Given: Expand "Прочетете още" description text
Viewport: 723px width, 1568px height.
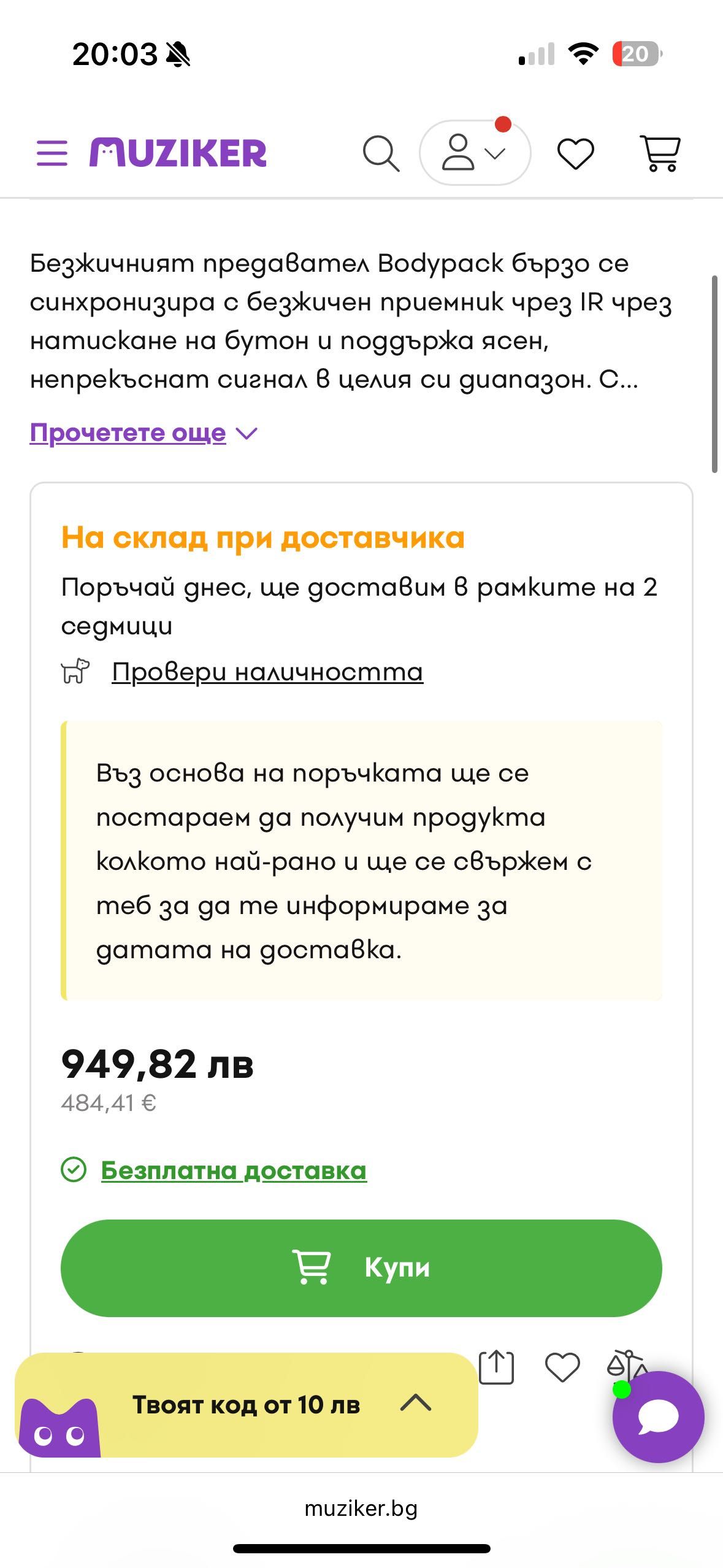Looking at the screenshot, I should pyautogui.click(x=143, y=433).
